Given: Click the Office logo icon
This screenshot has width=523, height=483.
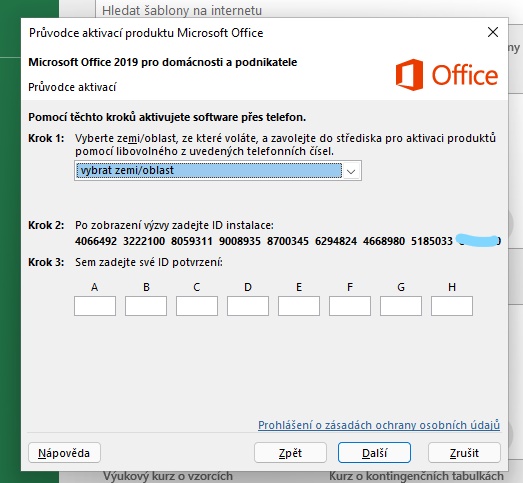Looking at the screenshot, I should pyautogui.click(x=410, y=75).
